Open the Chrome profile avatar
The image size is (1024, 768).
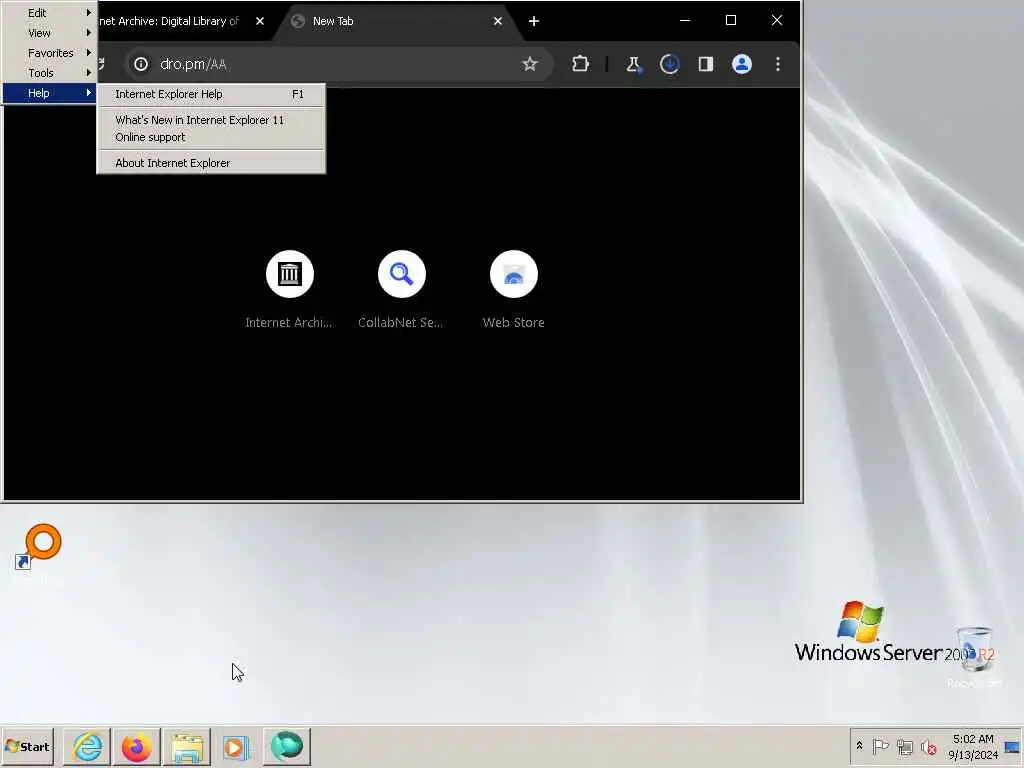click(x=742, y=64)
